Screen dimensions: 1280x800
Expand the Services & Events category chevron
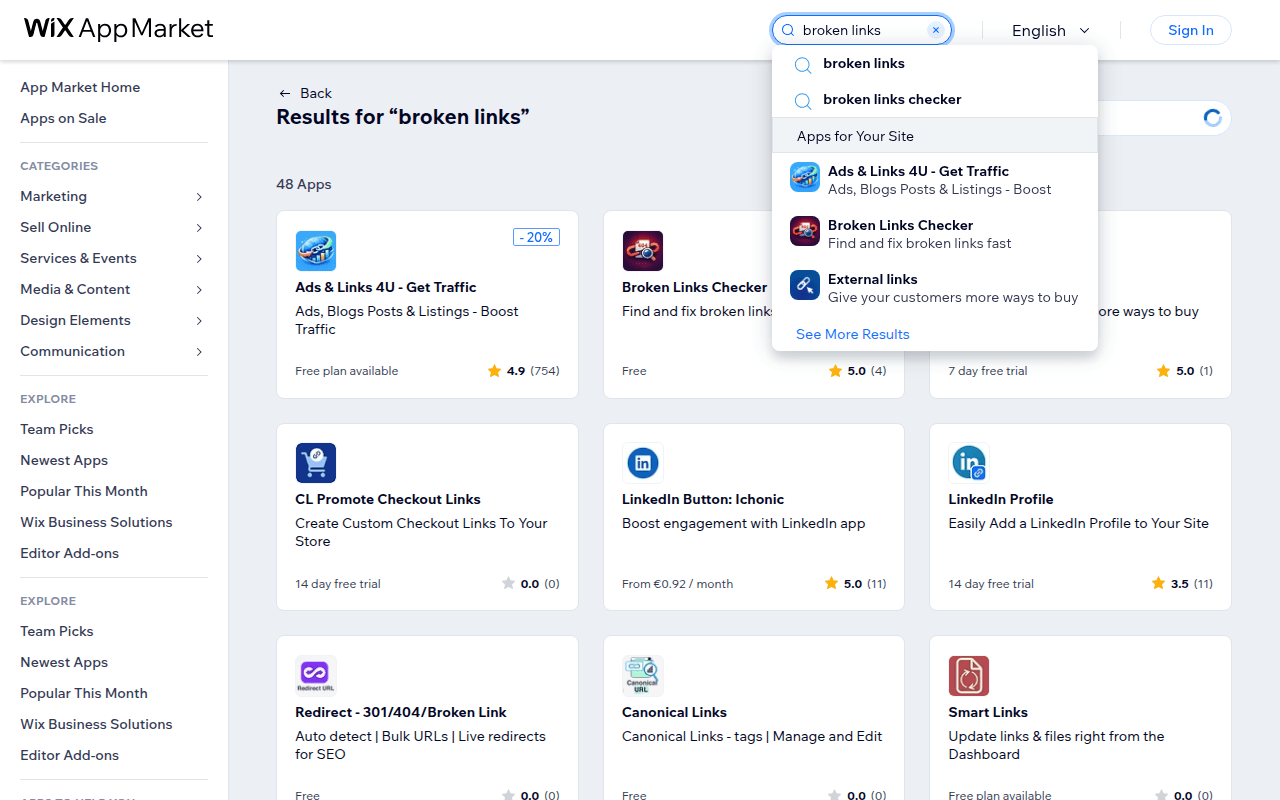pyautogui.click(x=199, y=259)
